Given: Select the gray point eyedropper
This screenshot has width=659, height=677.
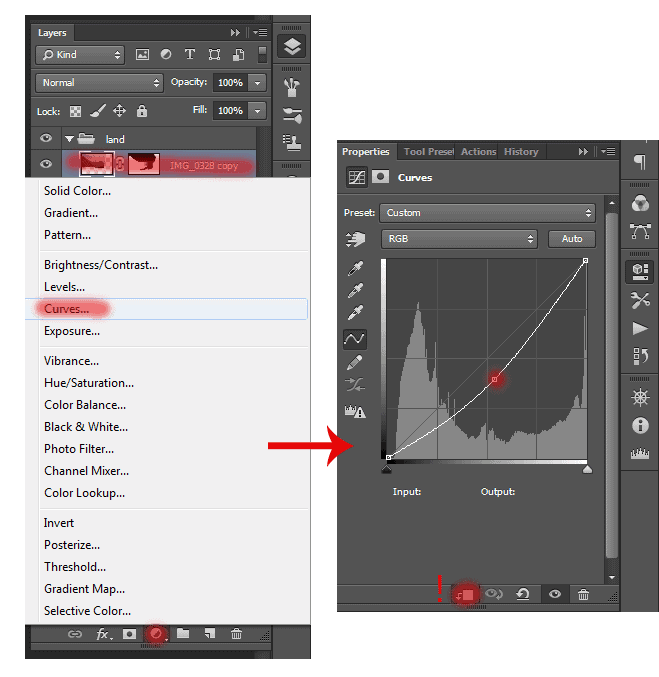Looking at the screenshot, I should [355, 290].
